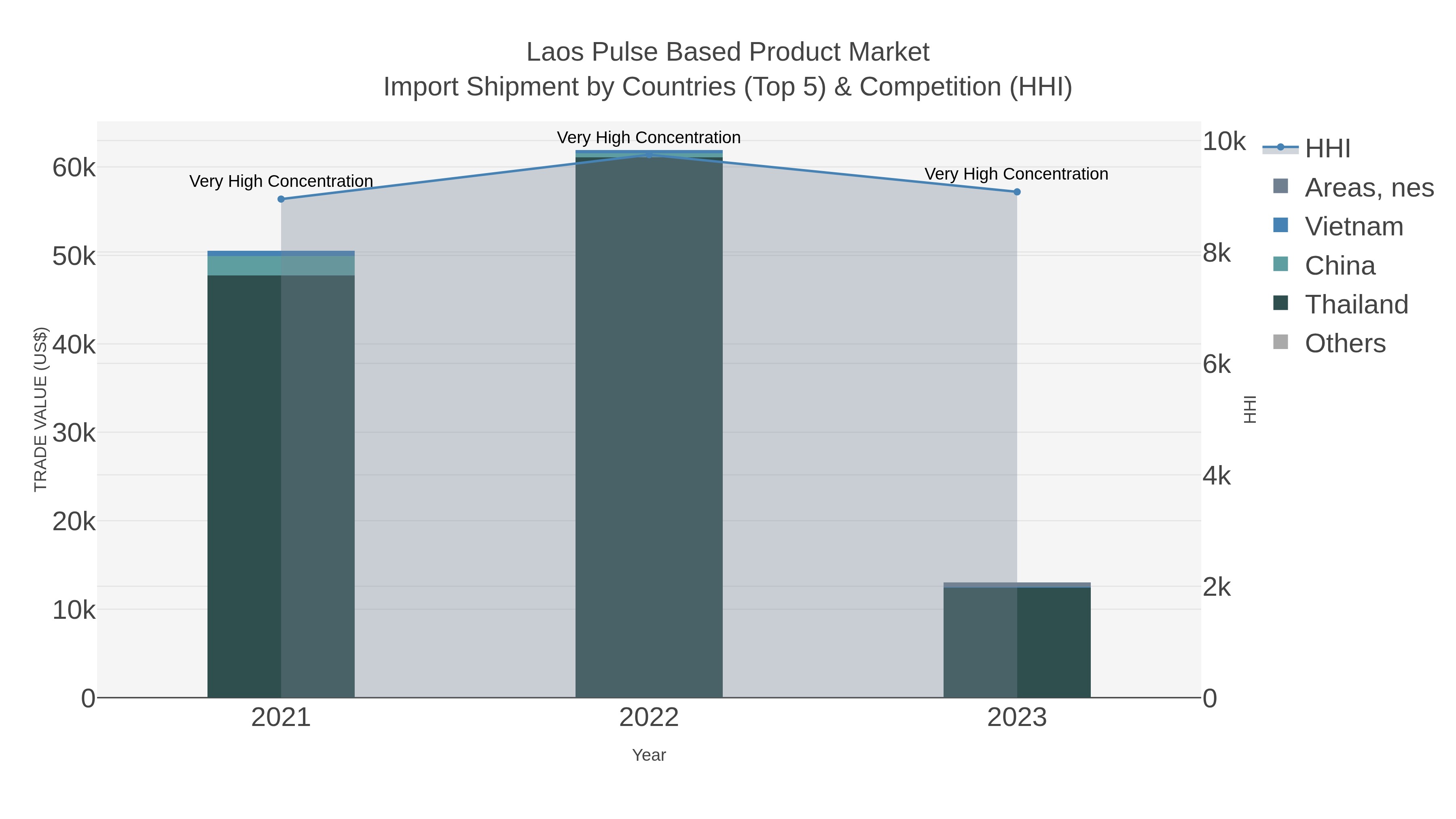Click the 2022 Thailand bar

[x=649, y=427]
